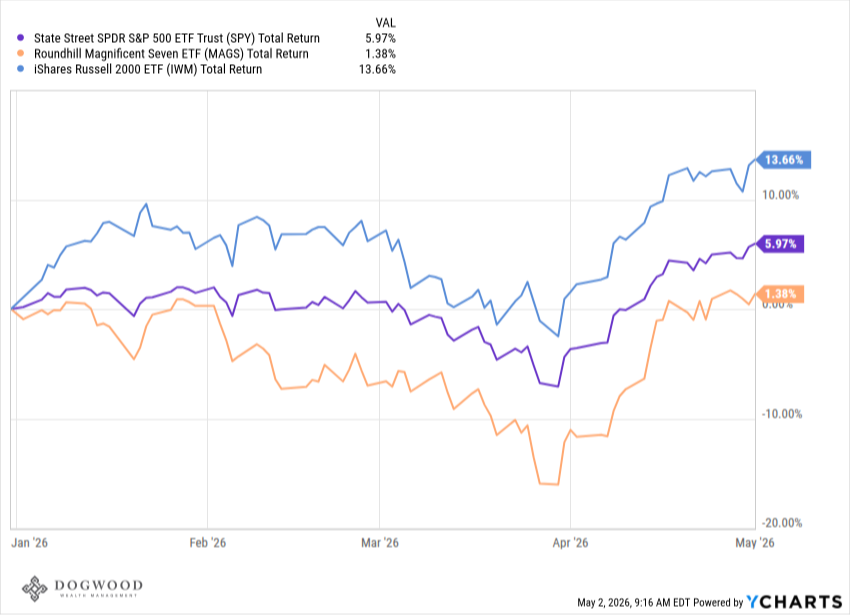Click the DOGWOOD brand name text
Screen dimensions: 850x615
click(x=99, y=585)
